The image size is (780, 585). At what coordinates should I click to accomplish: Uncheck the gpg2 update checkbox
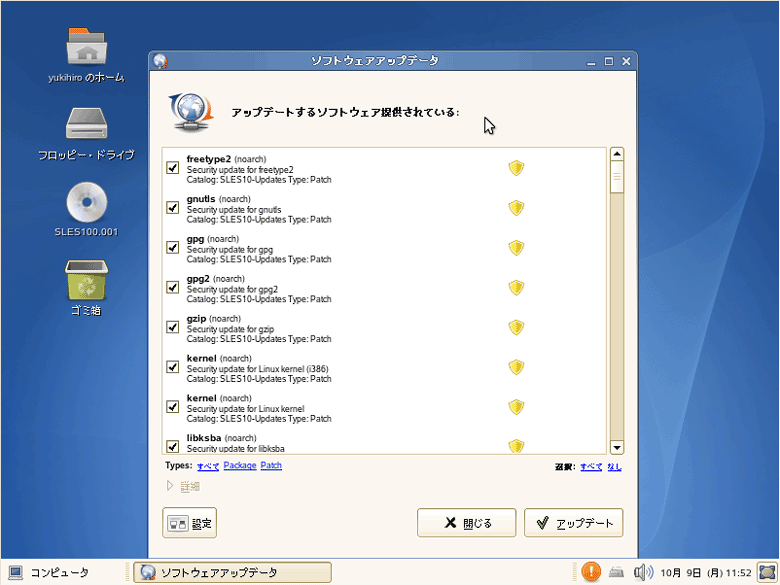point(173,288)
